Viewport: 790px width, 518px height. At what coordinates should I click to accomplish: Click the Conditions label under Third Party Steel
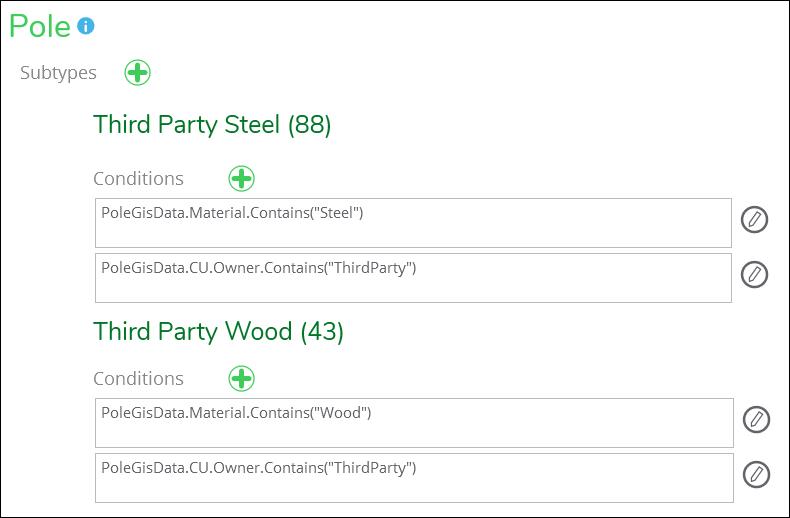pyautogui.click(x=138, y=178)
